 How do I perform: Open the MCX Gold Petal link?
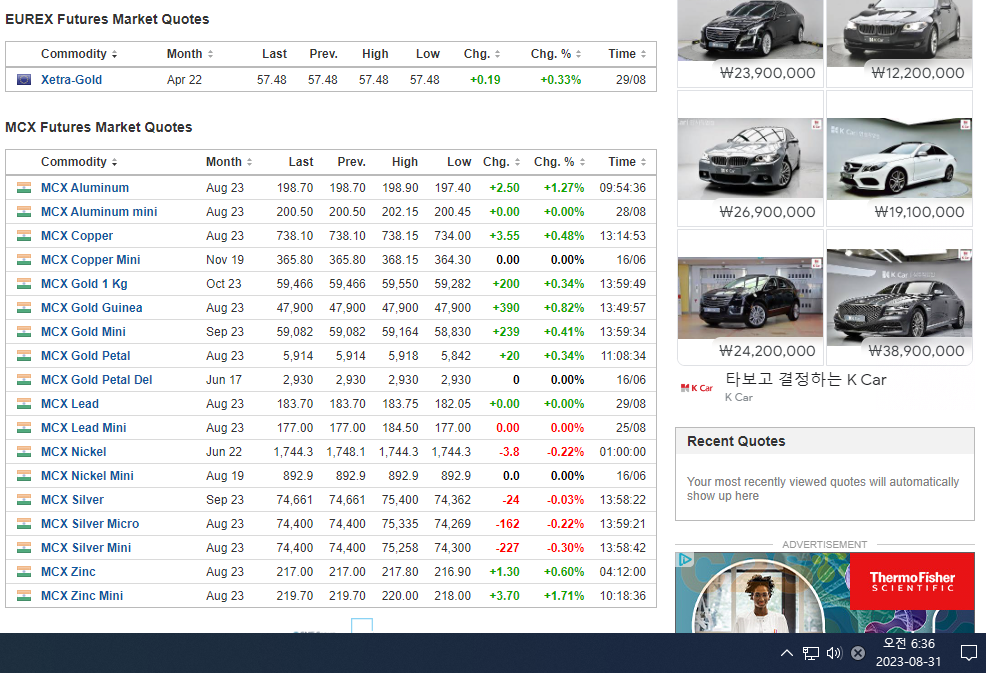coord(86,355)
